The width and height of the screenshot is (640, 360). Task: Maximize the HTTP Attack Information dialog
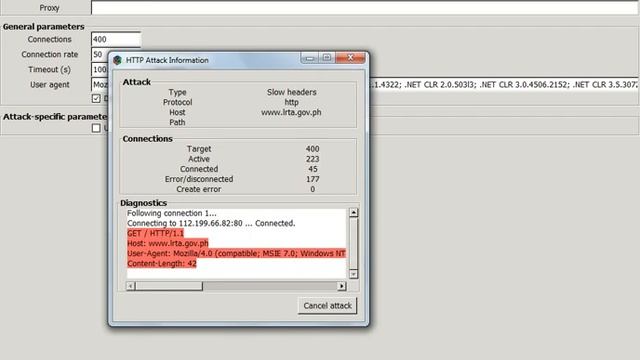pyautogui.click(x=327, y=58)
